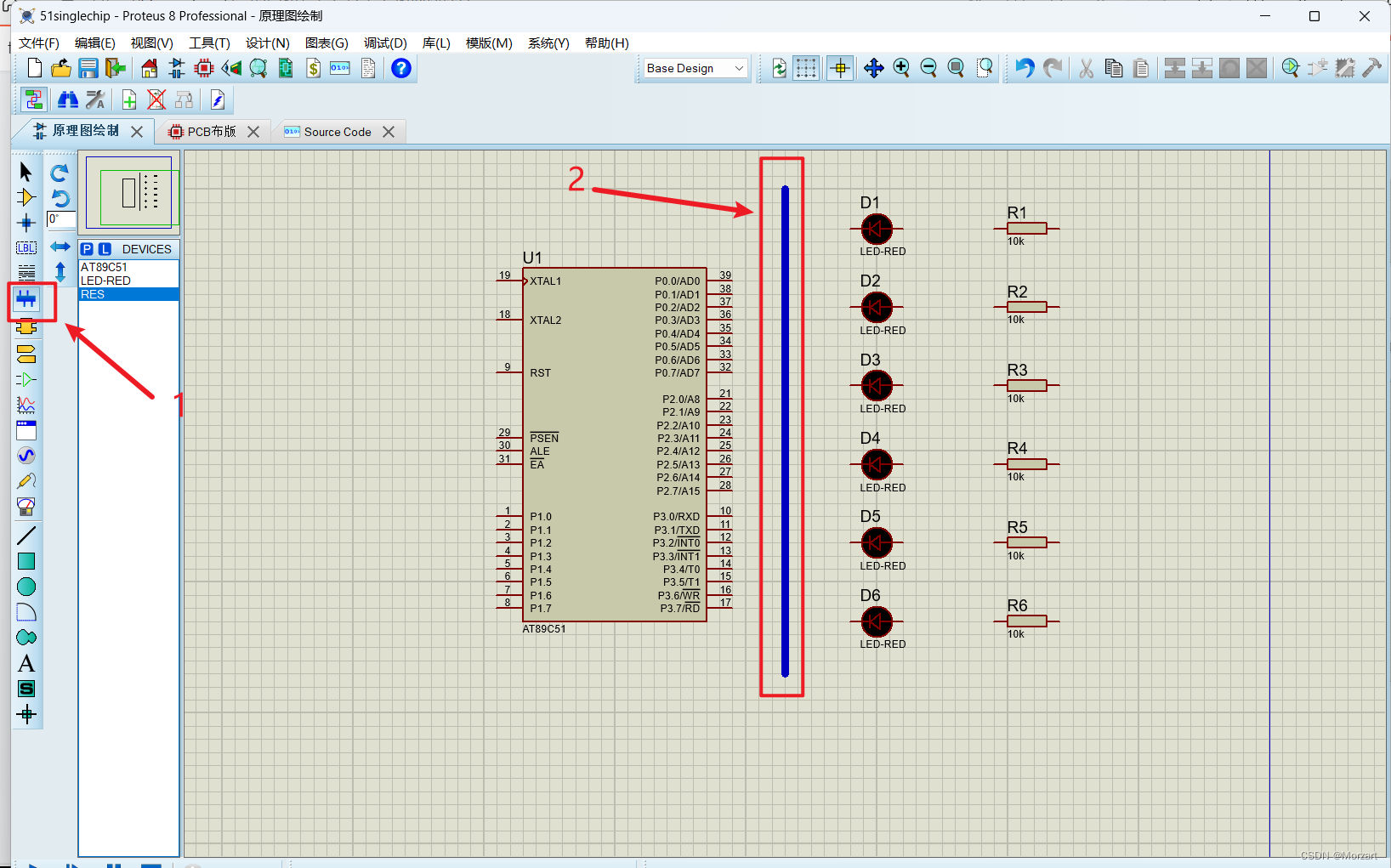Click the Undo arrow icon
This screenshot has width=1391, height=868.
(1025, 68)
